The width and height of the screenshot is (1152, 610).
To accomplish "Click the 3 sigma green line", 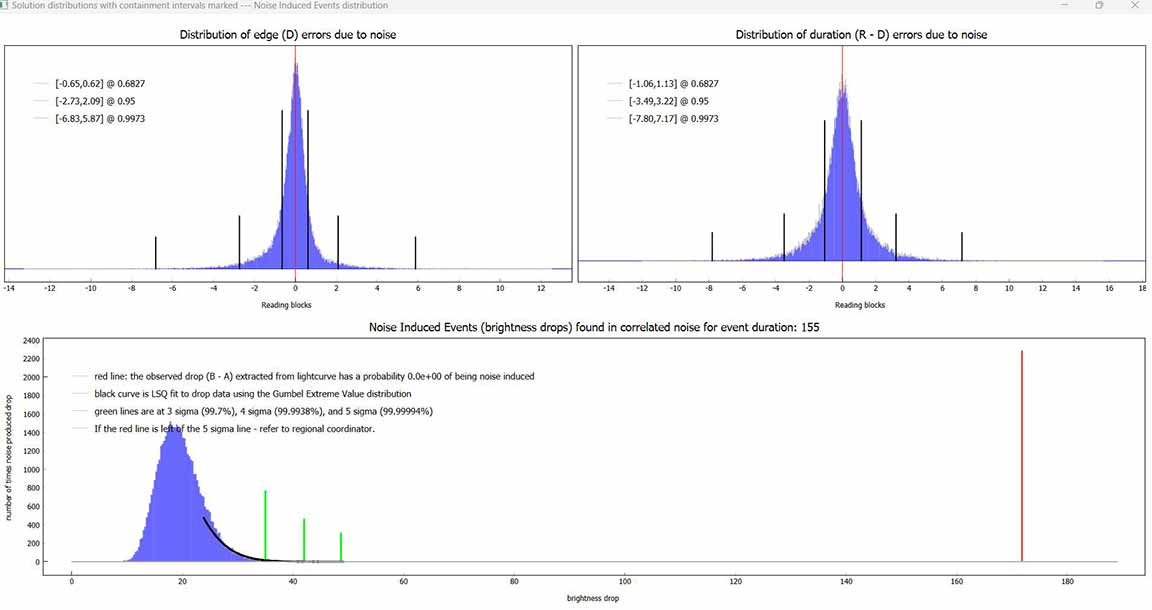I will [265, 525].
